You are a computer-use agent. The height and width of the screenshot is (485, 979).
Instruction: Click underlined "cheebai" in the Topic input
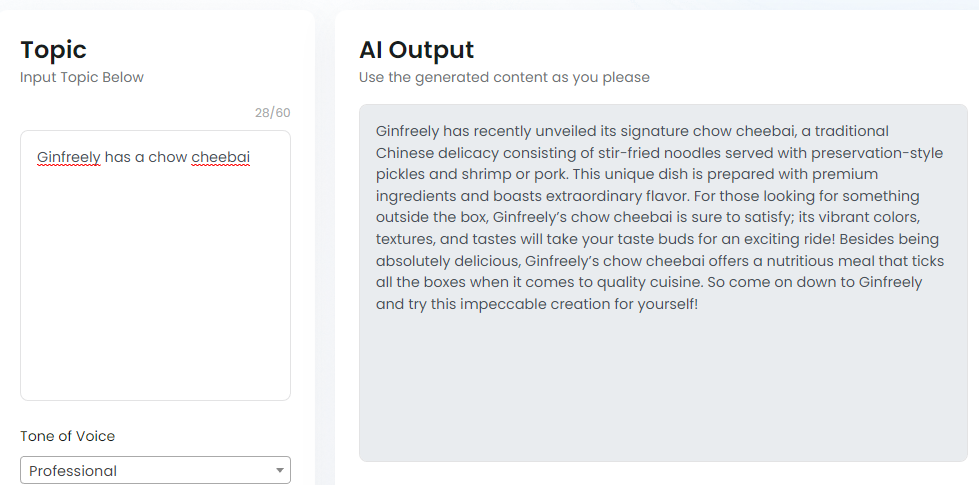coord(220,157)
